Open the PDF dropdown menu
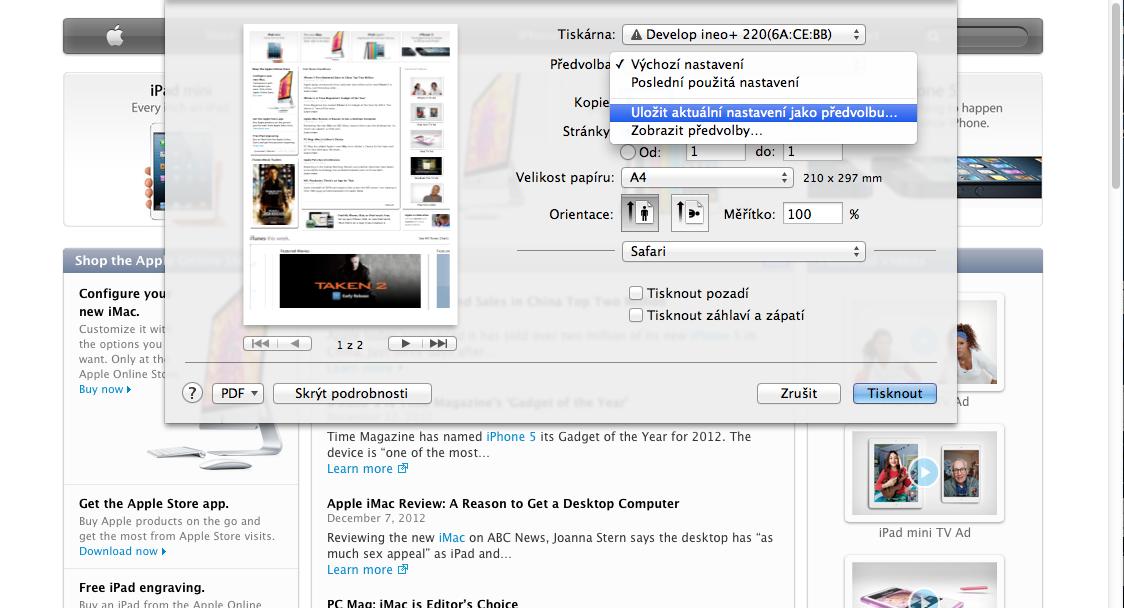Viewport: 1124px width, 608px height. coord(238,393)
